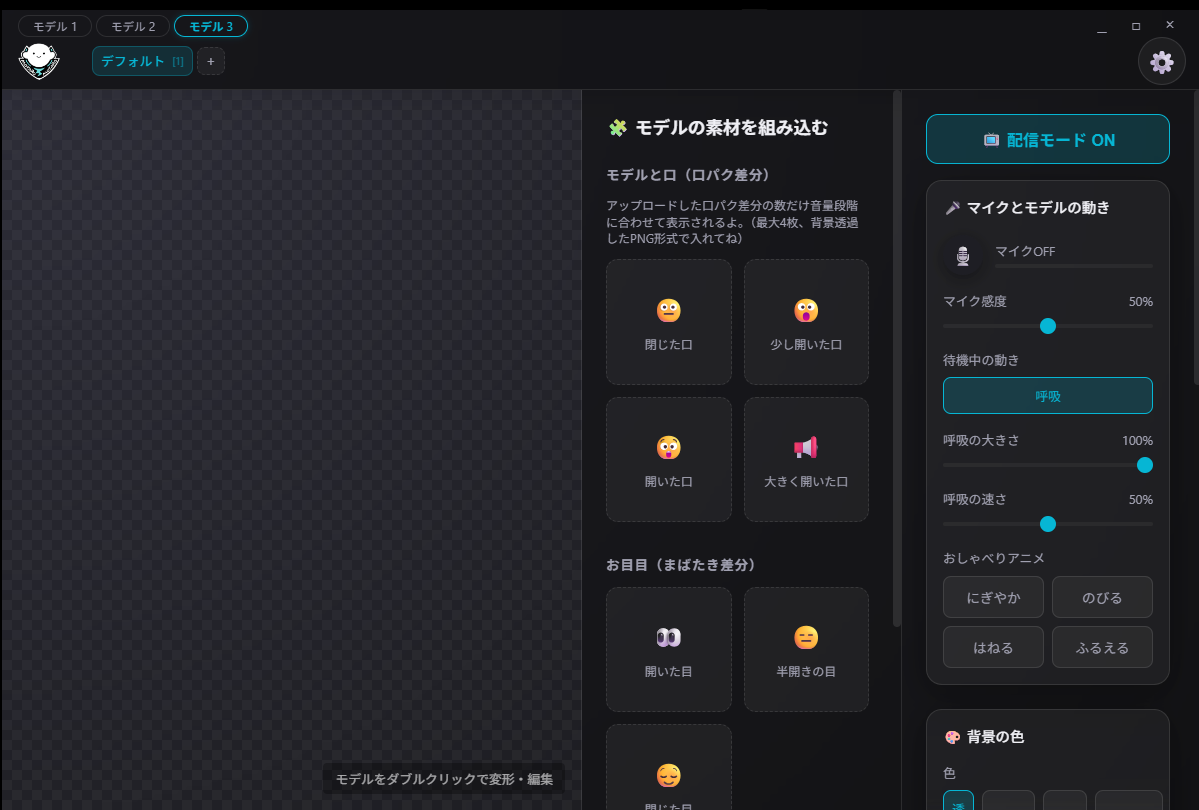Enable the にぎやか talking animation
Screen dimensions: 1199x810
pyautogui.click(x=993, y=597)
